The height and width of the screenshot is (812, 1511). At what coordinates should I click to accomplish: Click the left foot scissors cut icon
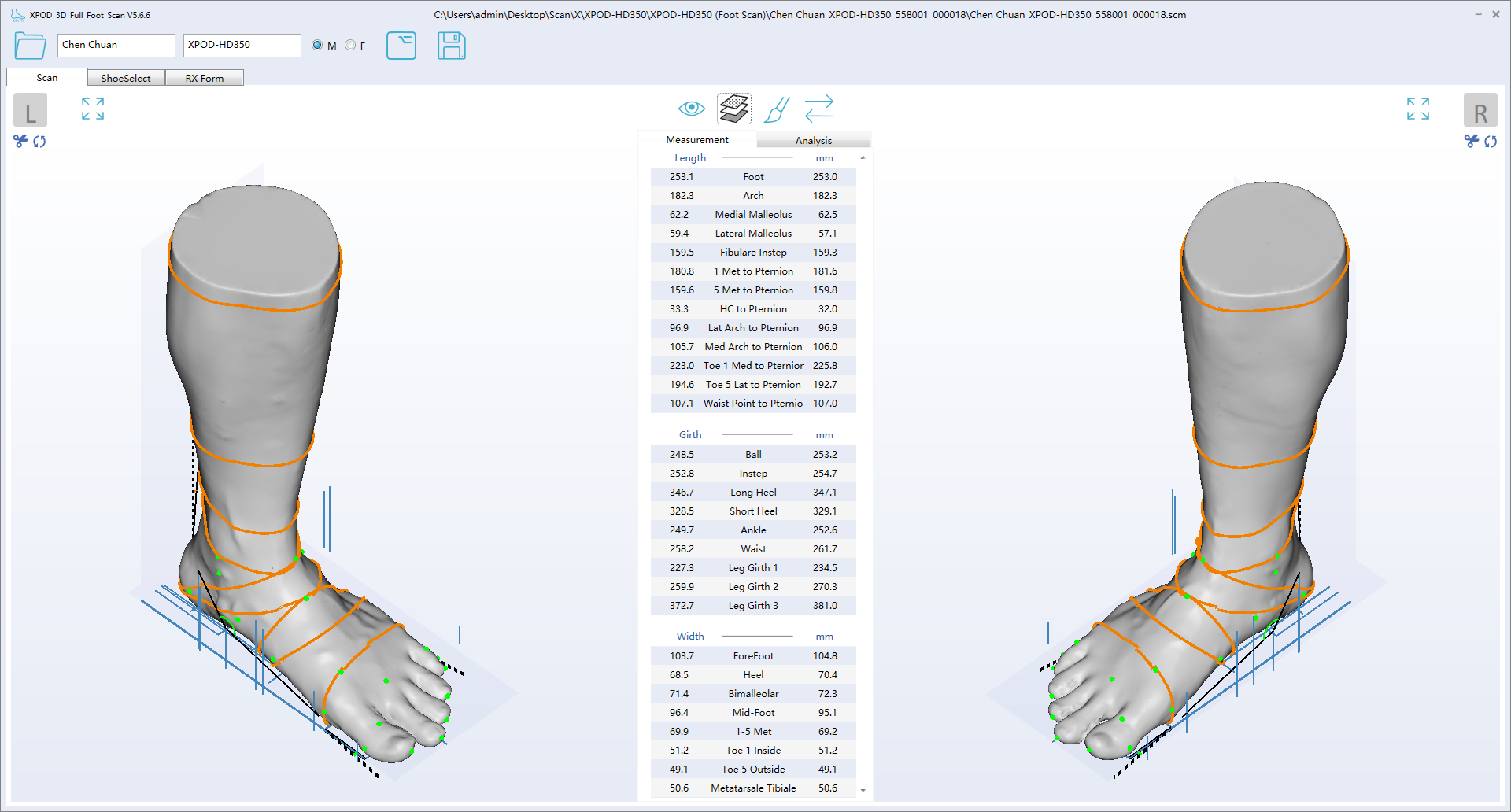[20, 141]
